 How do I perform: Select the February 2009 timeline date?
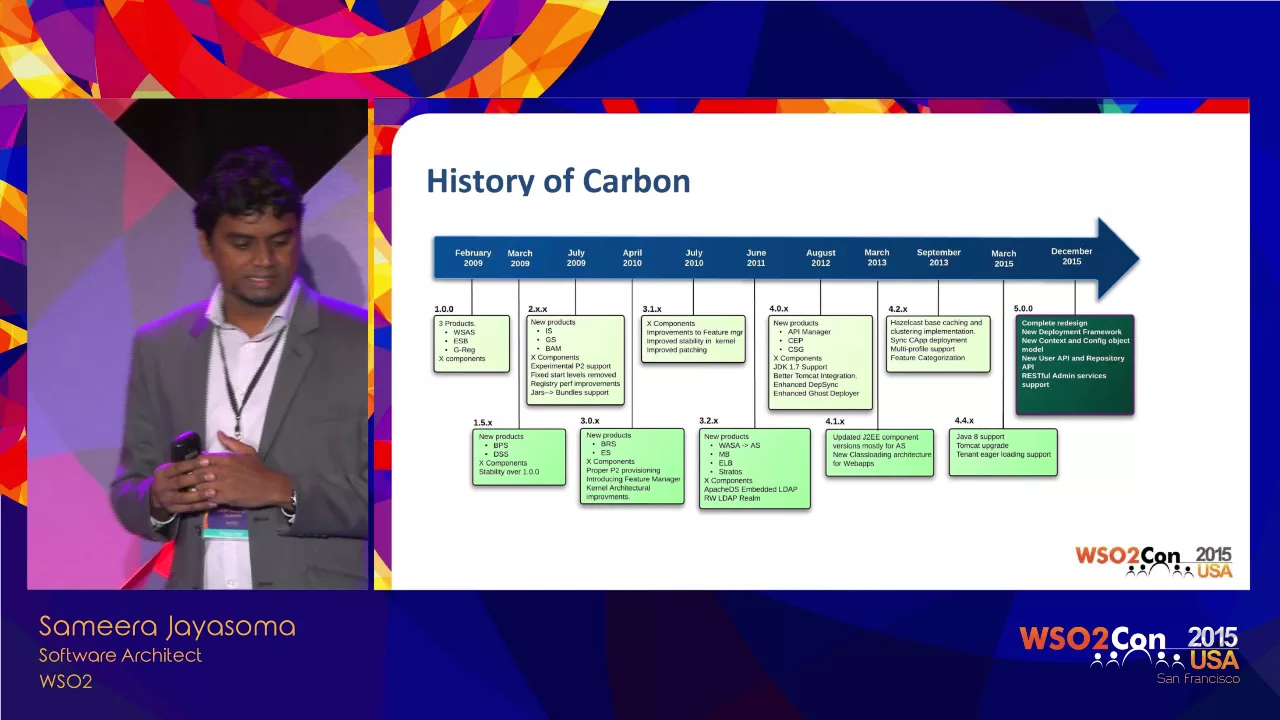[x=473, y=258]
